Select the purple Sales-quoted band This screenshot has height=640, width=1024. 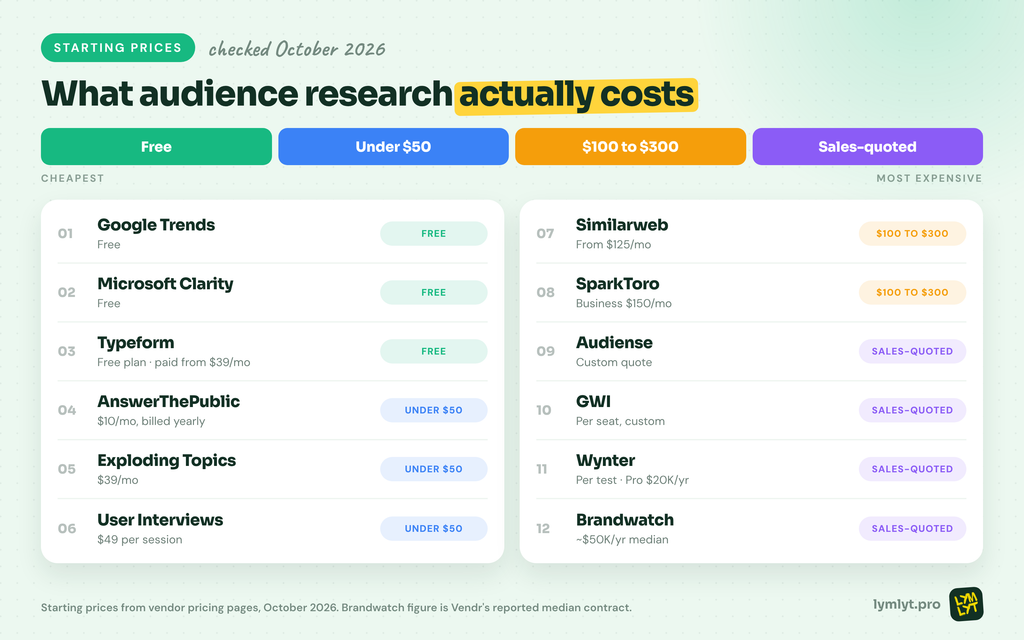pyautogui.click(x=867, y=146)
